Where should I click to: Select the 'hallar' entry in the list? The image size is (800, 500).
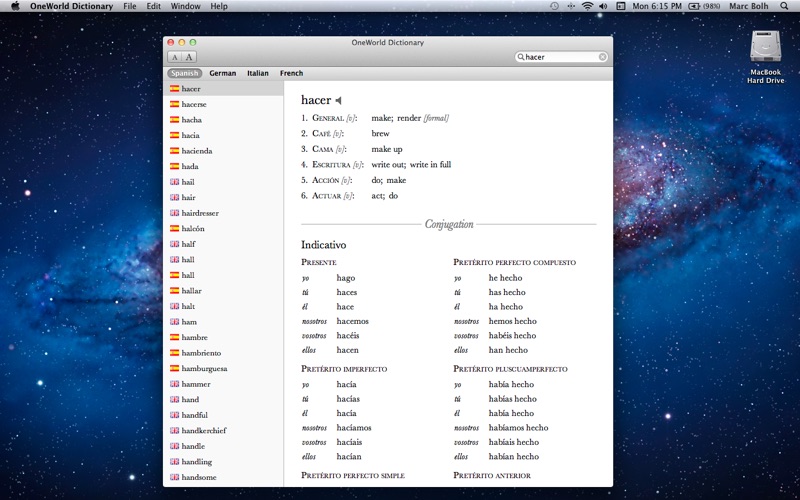click(223, 291)
